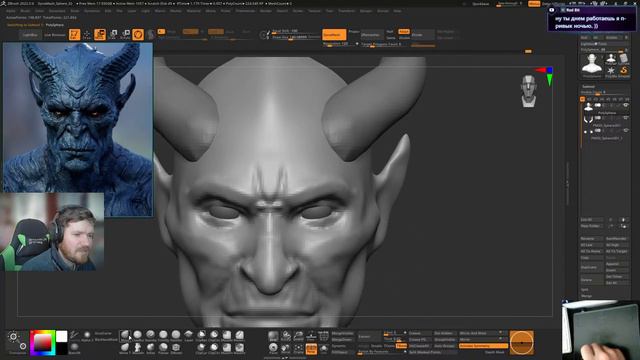Click the camera head navigation thumbnail
The height and width of the screenshot is (360, 640).
(x=529, y=91)
